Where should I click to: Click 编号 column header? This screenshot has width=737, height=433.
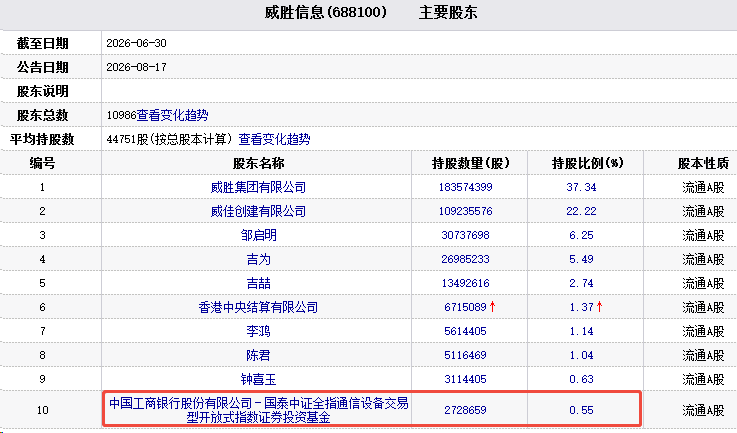click(42, 163)
